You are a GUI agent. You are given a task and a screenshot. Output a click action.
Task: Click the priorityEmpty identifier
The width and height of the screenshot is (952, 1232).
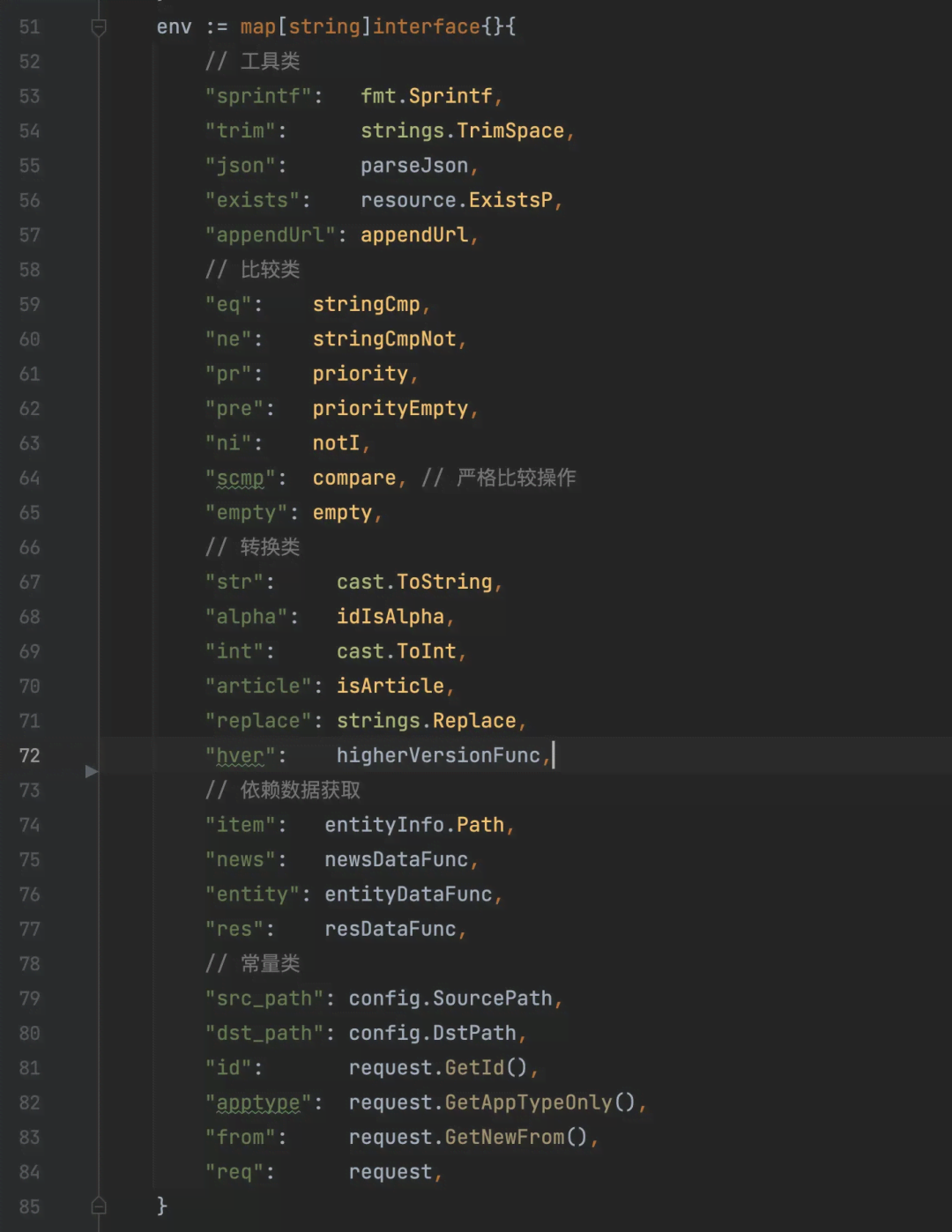tap(390, 408)
